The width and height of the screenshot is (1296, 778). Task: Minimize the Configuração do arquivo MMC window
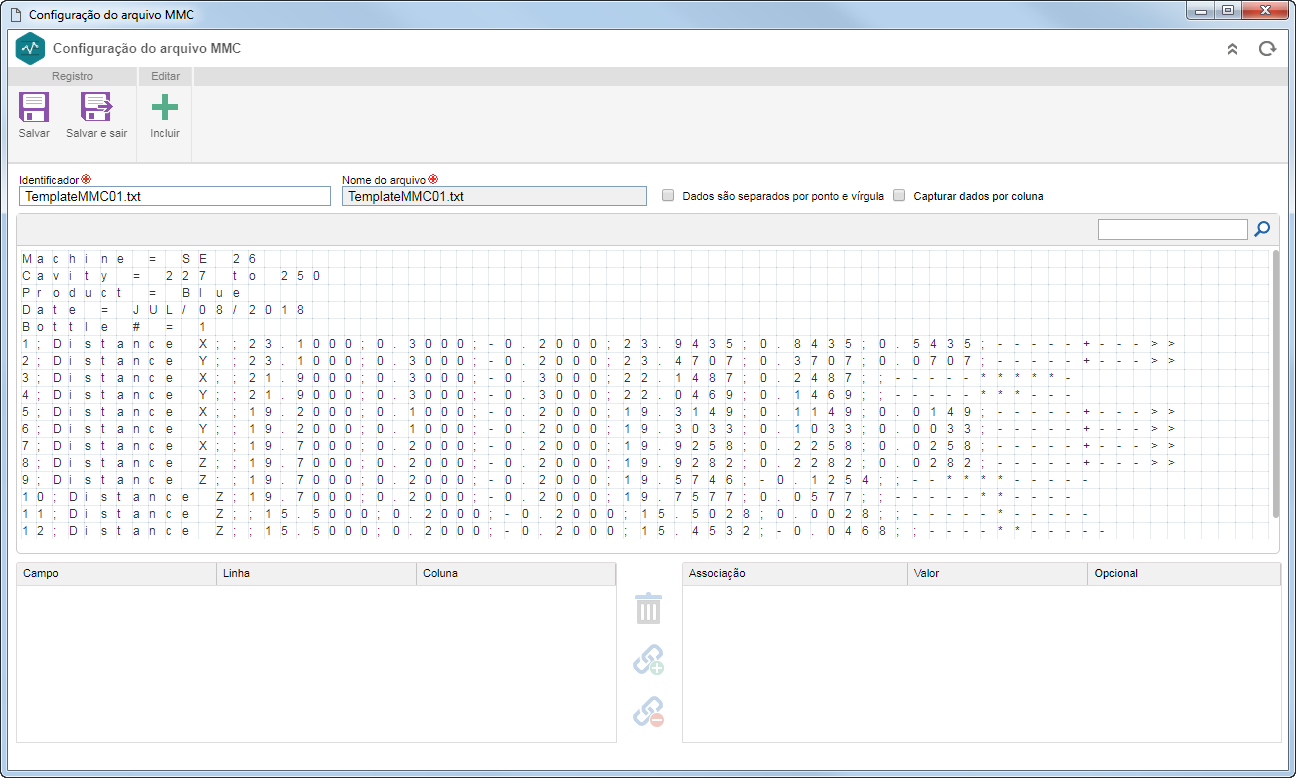[x=1201, y=10]
